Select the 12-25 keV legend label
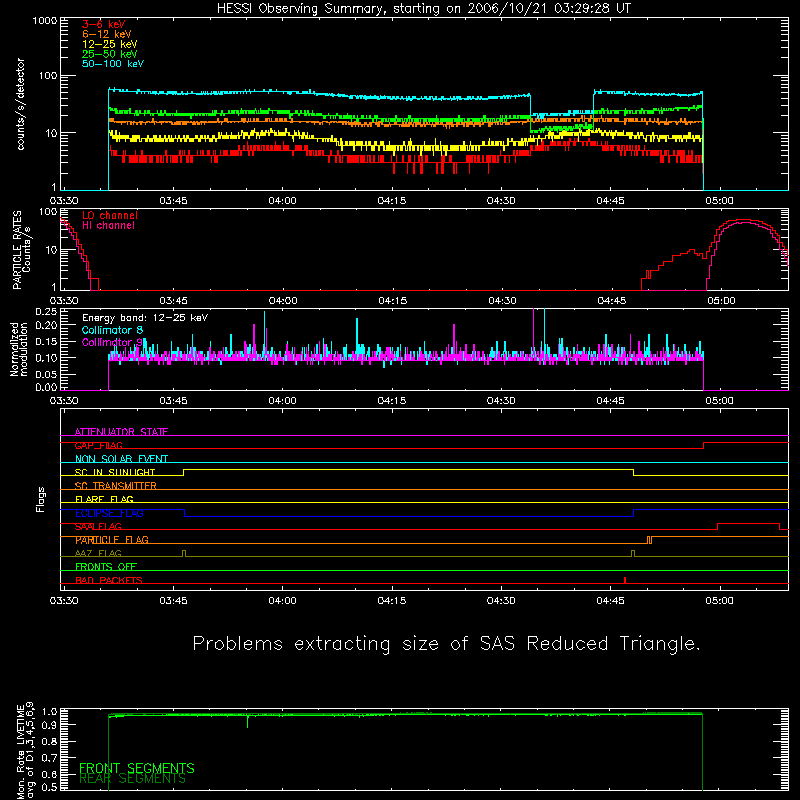This screenshot has height=800, width=800. pyautogui.click(x=110, y=44)
